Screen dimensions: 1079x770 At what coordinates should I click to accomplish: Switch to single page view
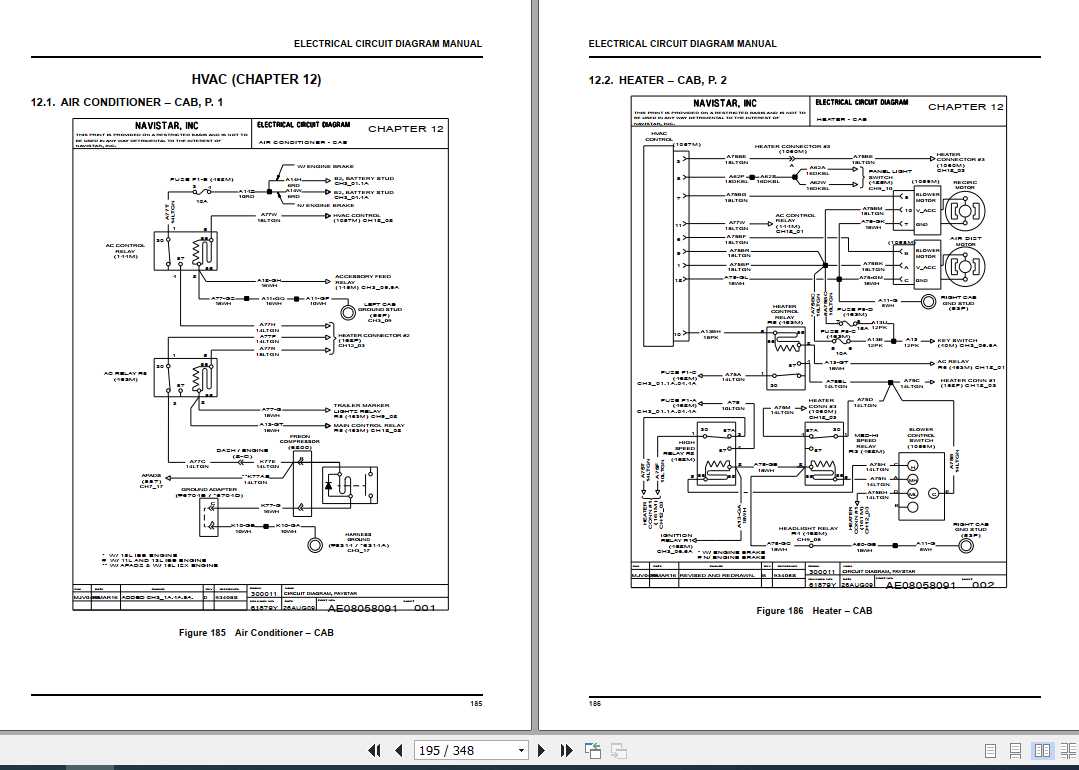pos(990,751)
